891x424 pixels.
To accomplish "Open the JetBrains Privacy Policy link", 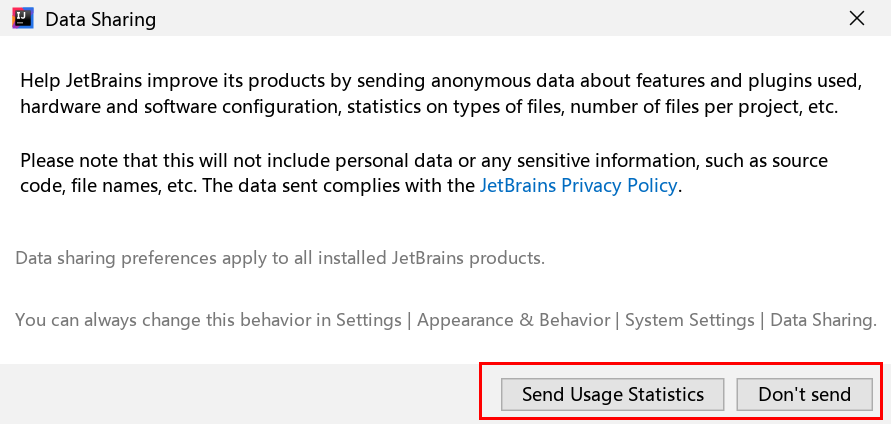I will (x=579, y=185).
